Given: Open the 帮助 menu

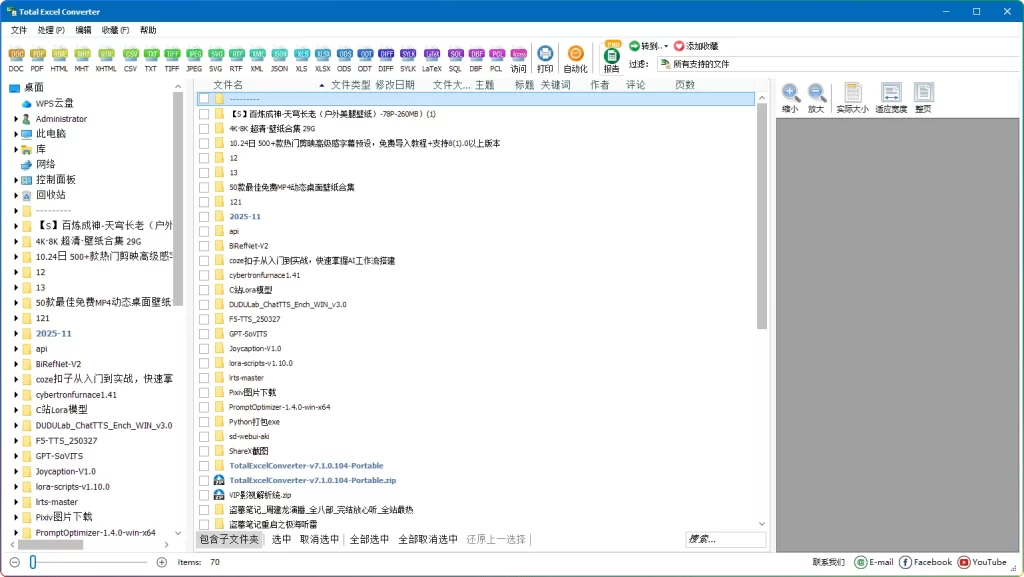Looking at the screenshot, I should click(146, 30).
